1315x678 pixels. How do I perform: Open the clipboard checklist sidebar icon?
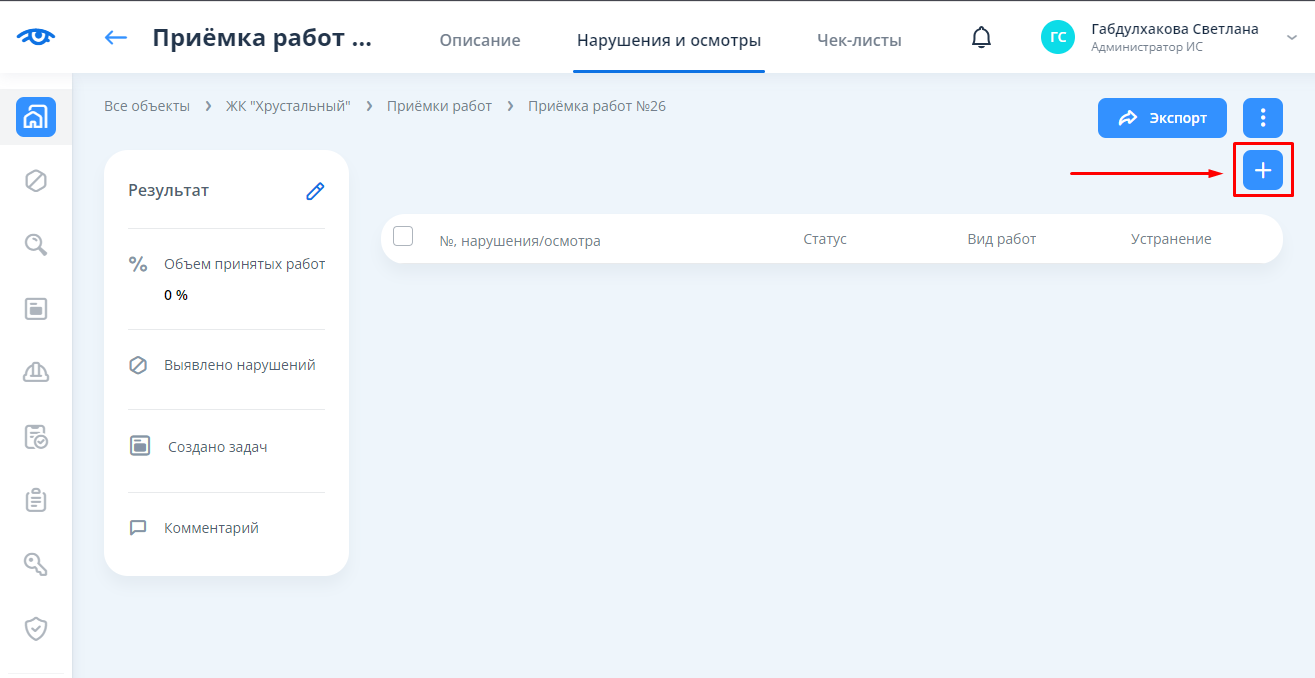pos(36,500)
